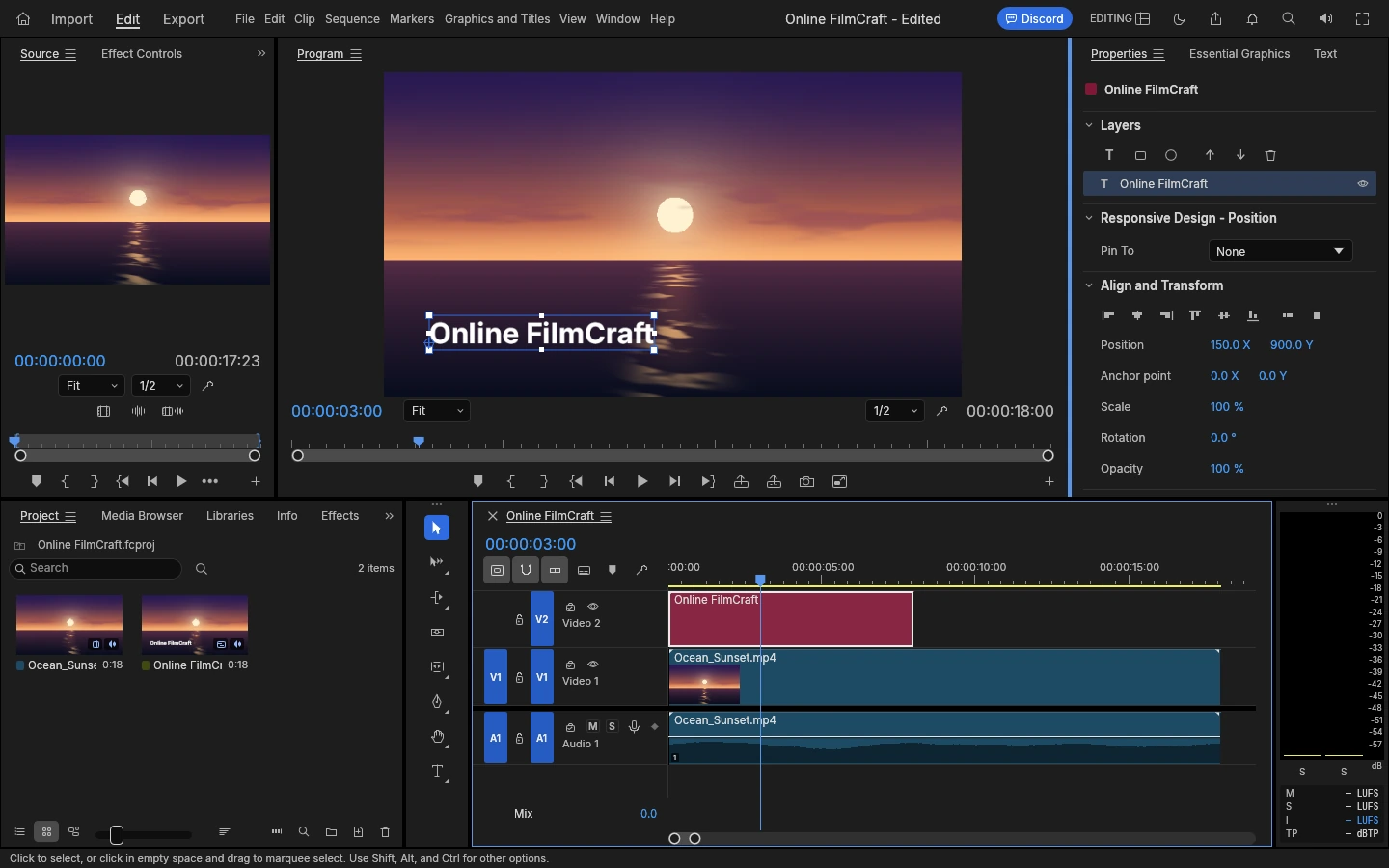Select the Type tool in tools panel
Image resolution: width=1389 pixels, height=868 pixels.
tap(438, 772)
